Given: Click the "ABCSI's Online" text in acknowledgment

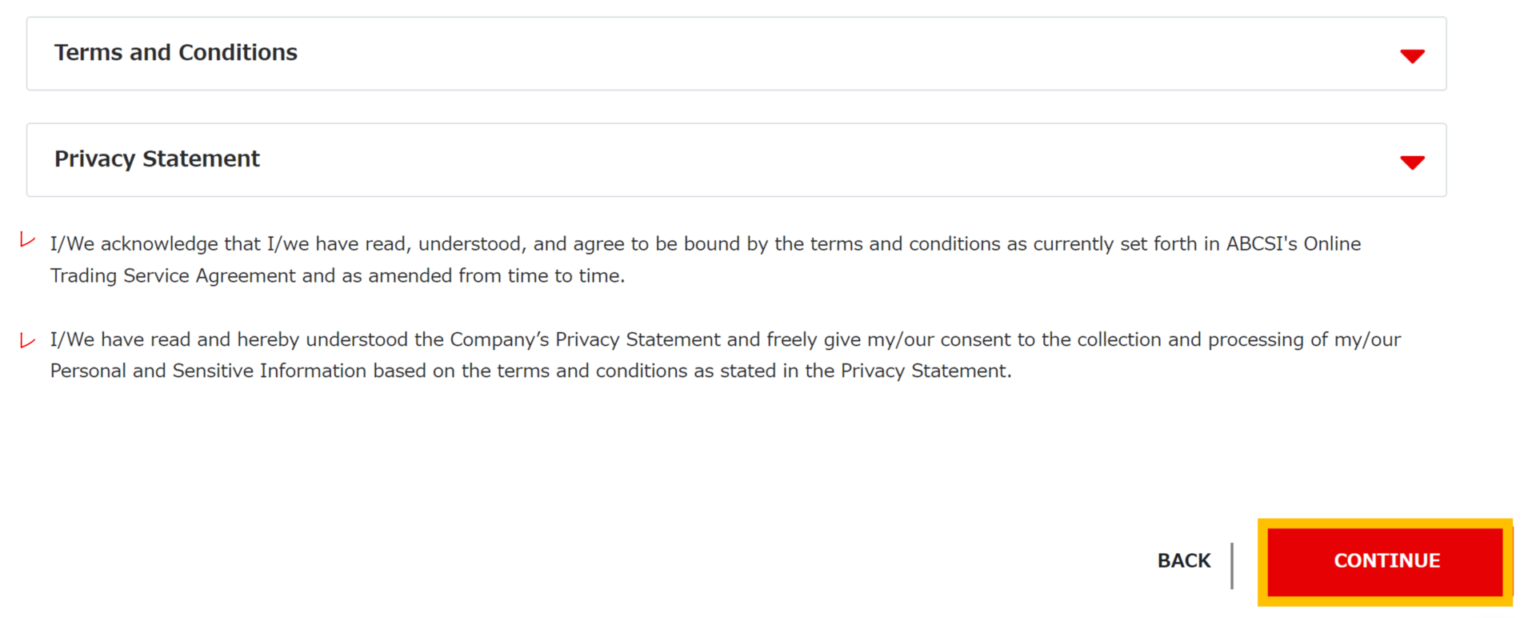Looking at the screenshot, I should tap(1293, 244).
